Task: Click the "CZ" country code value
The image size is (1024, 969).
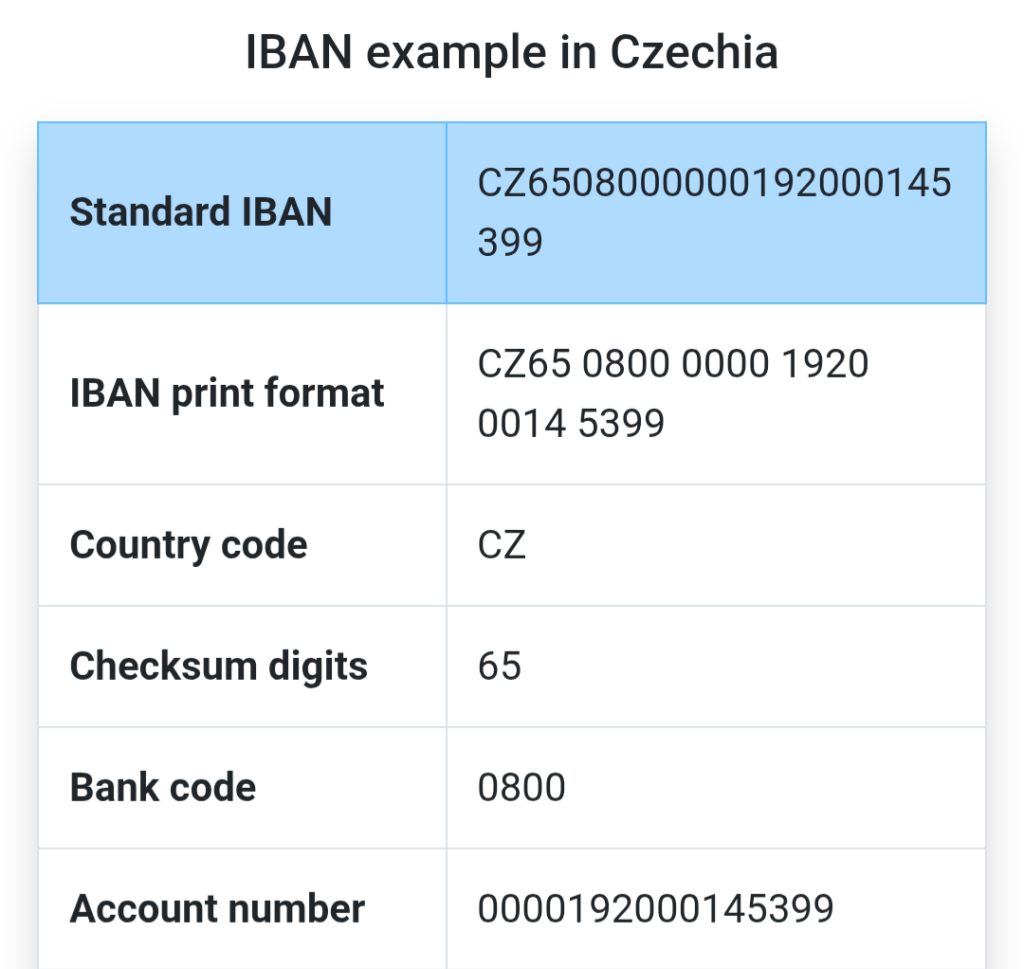Action: tap(502, 545)
